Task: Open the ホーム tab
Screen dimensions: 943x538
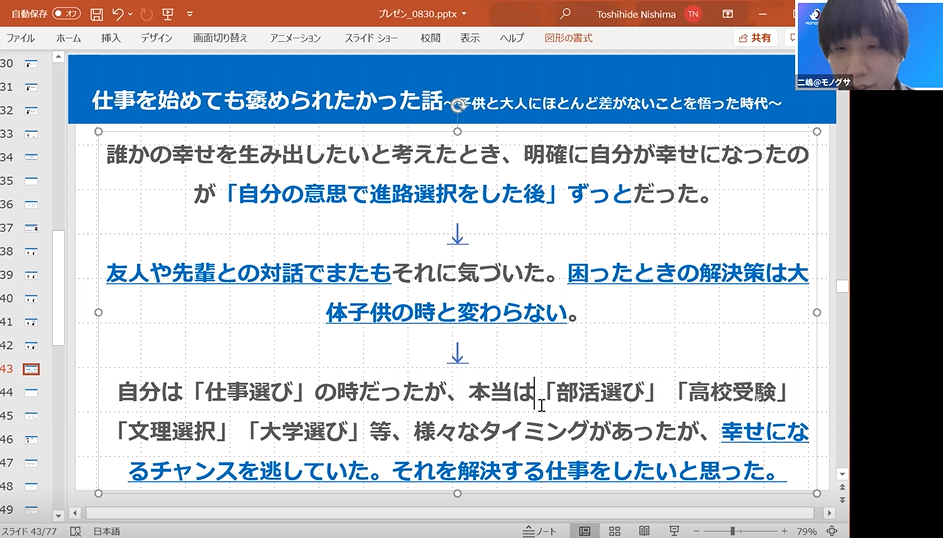Action: click(x=69, y=38)
